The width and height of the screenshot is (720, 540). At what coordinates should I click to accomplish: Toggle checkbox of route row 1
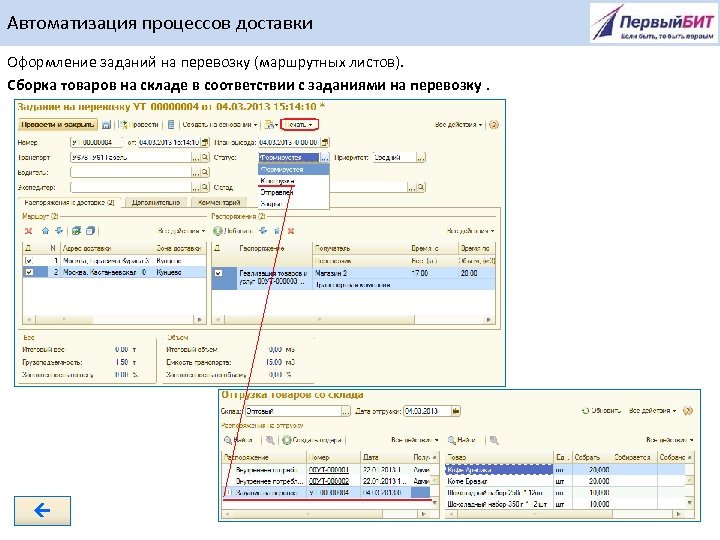coord(29,261)
